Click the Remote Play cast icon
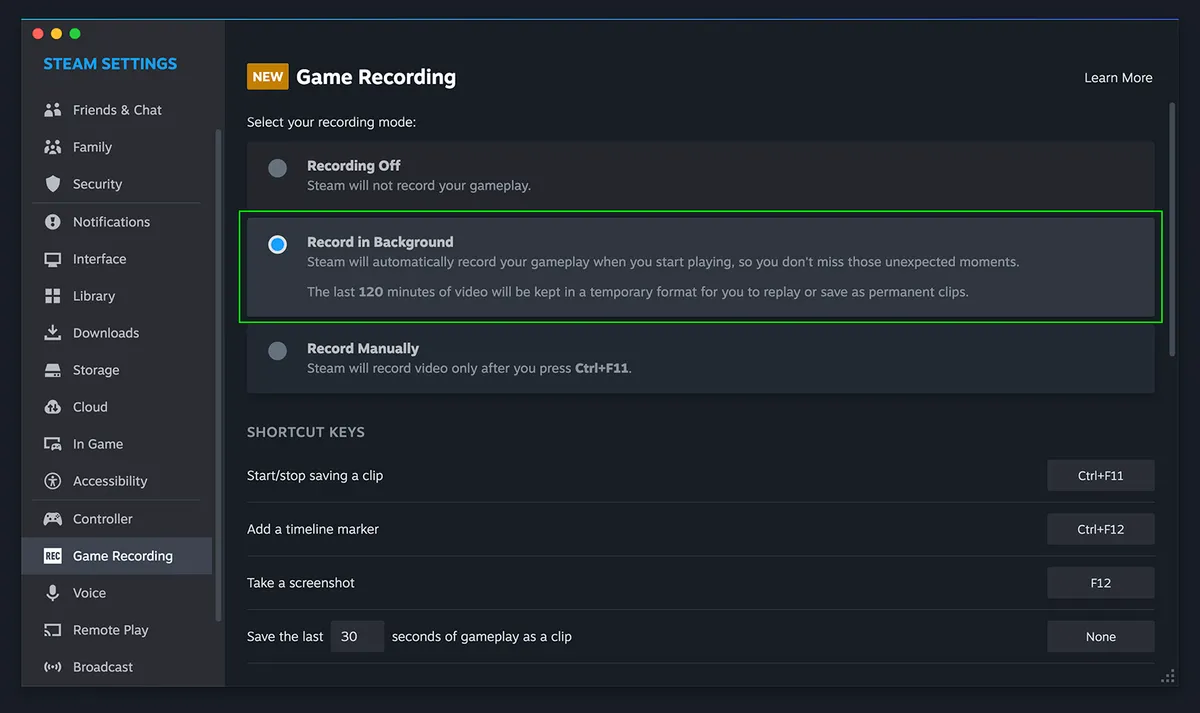1200x713 pixels. [53, 630]
